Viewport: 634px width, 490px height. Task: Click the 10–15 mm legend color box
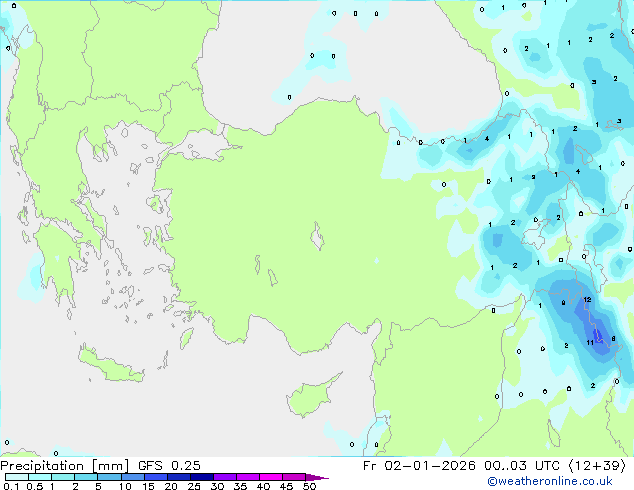click(133, 477)
